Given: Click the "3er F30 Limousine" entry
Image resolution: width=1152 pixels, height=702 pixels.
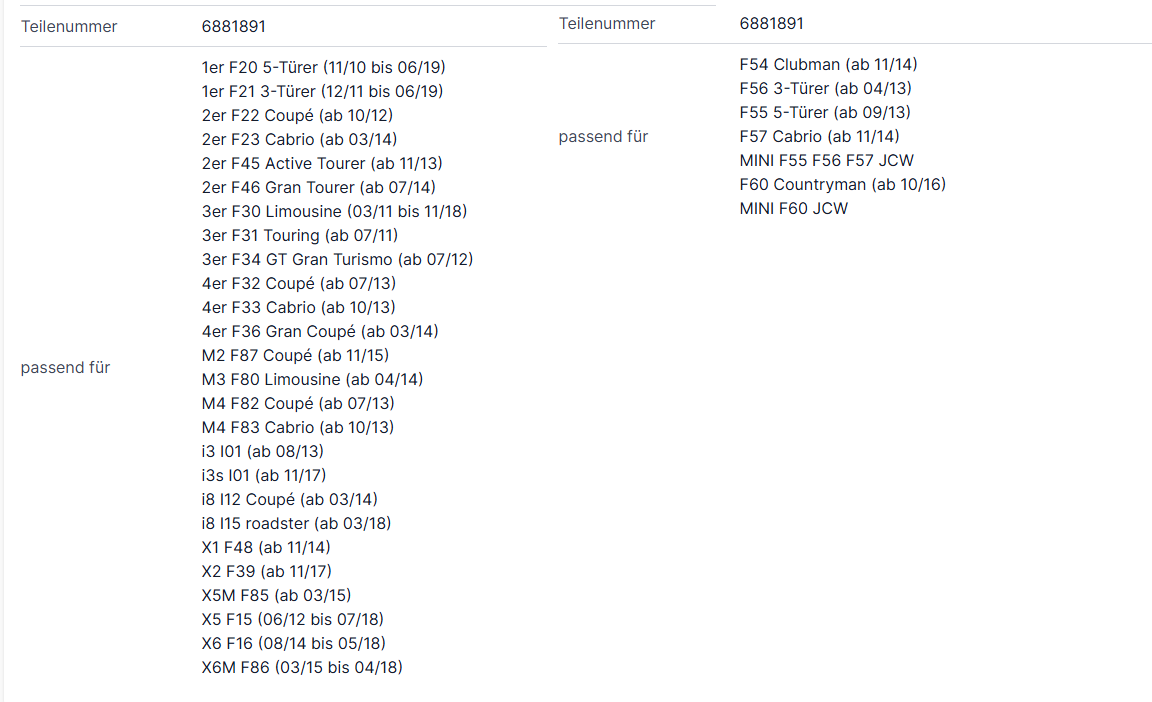Looking at the screenshot, I should pyautogui.click(x=334, y=212).
